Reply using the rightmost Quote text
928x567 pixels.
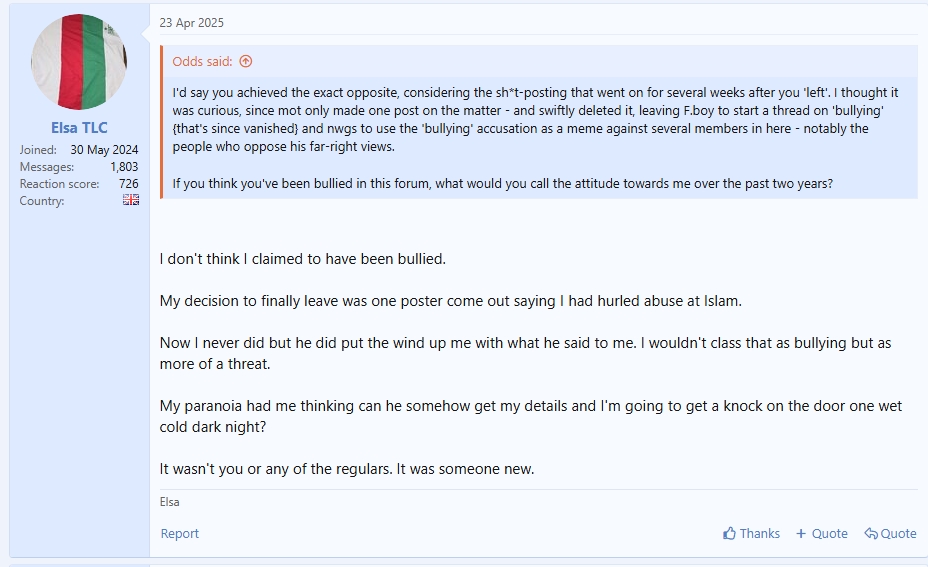point(898,533)
